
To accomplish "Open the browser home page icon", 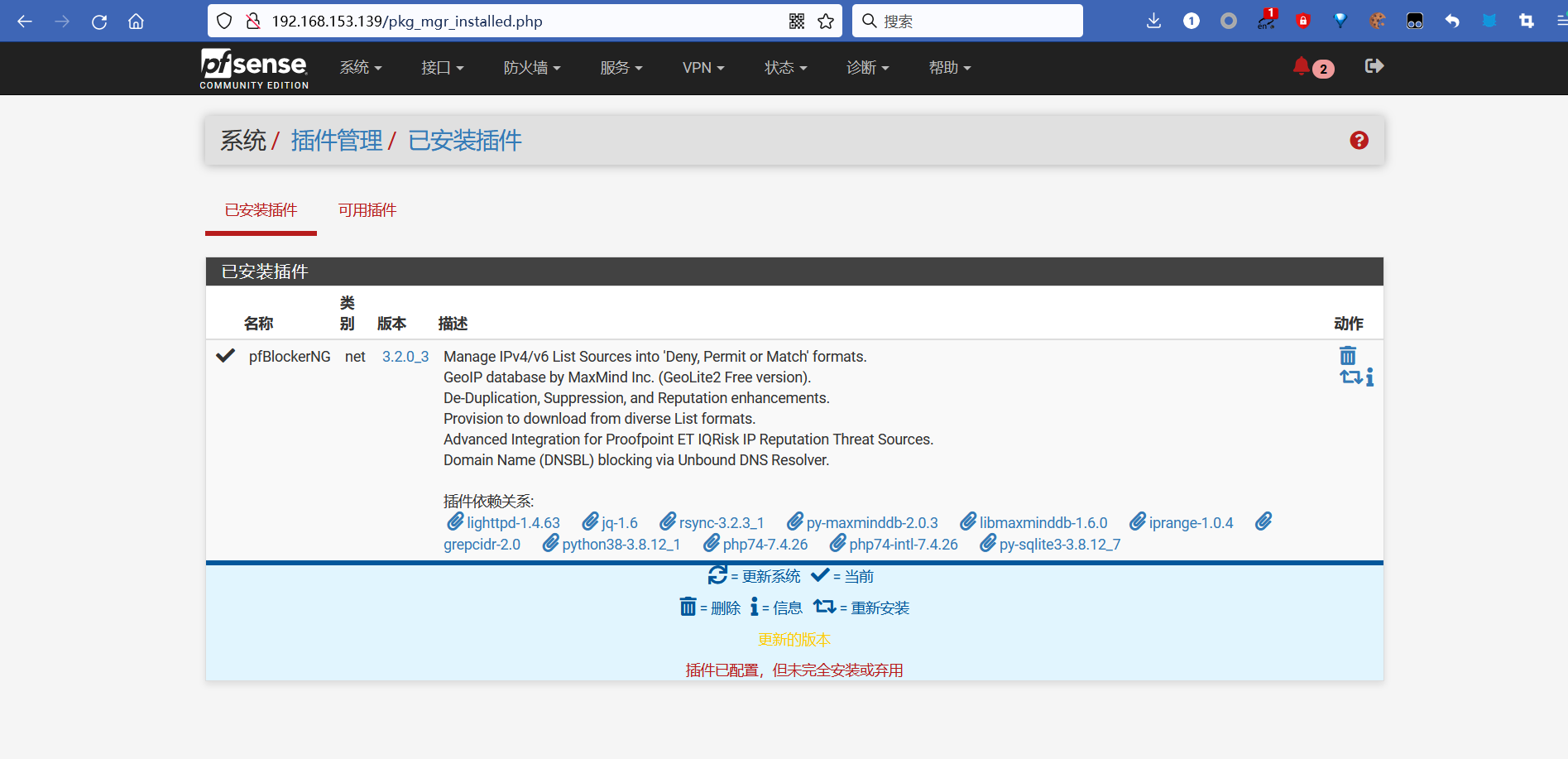I will click(x=137, y=22).
